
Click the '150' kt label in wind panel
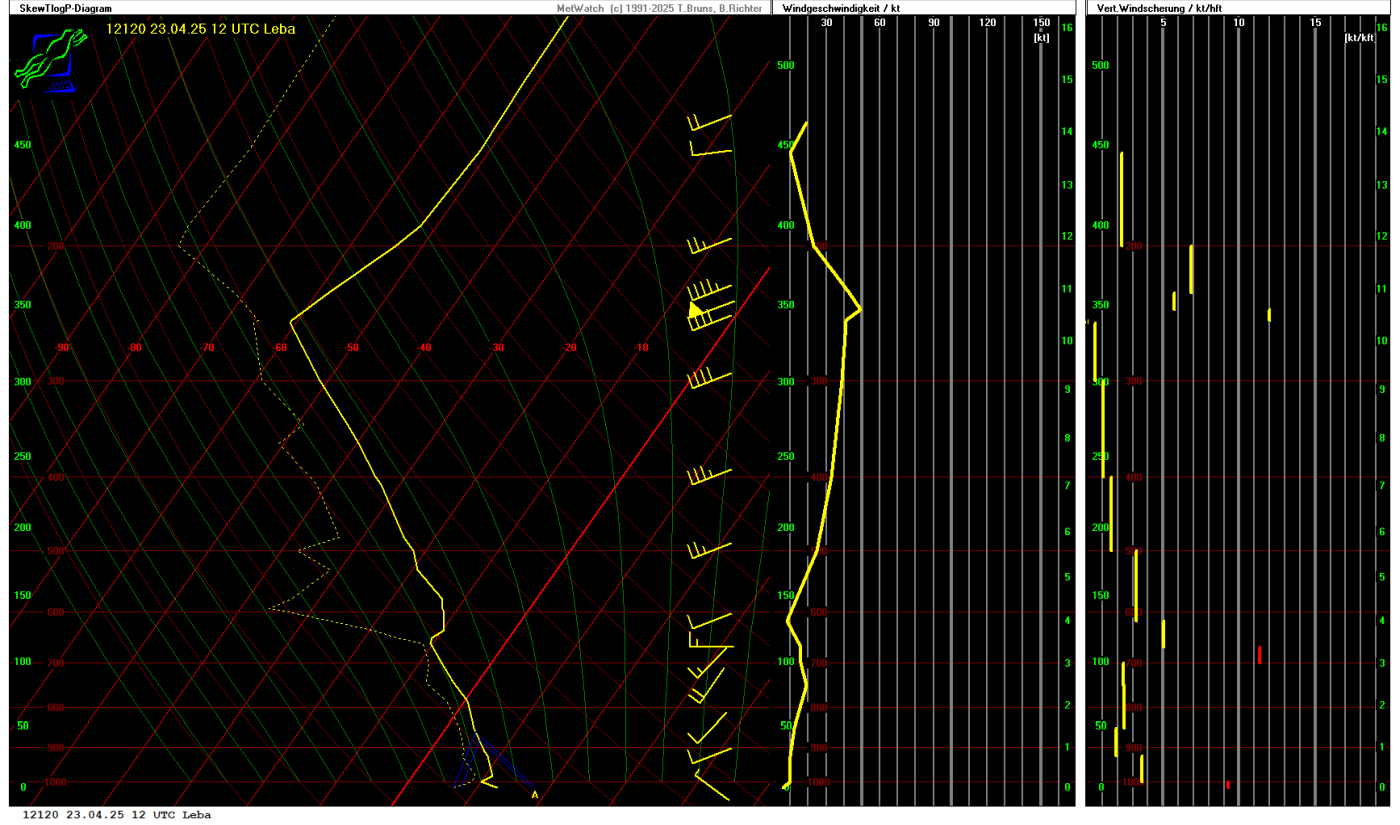[1041, 23]
